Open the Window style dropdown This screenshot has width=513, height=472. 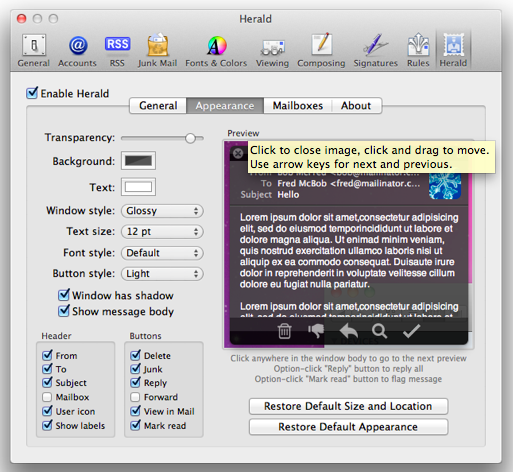pyautogui.click(x=162, y=211)
